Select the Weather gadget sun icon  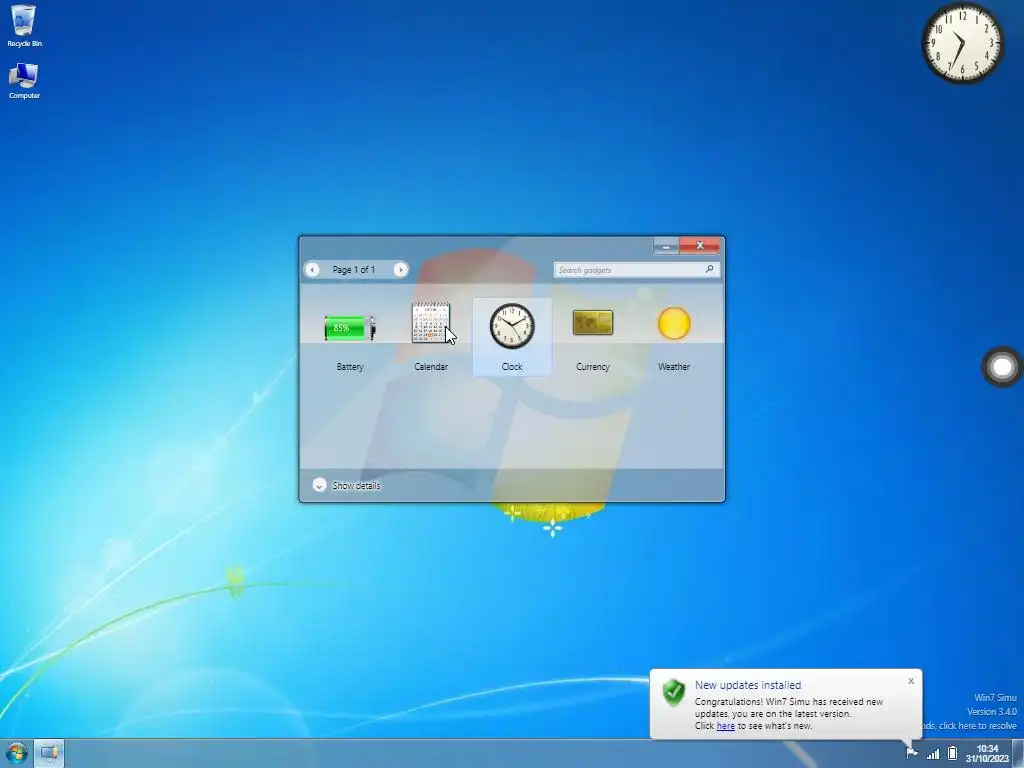coord(674,323)
